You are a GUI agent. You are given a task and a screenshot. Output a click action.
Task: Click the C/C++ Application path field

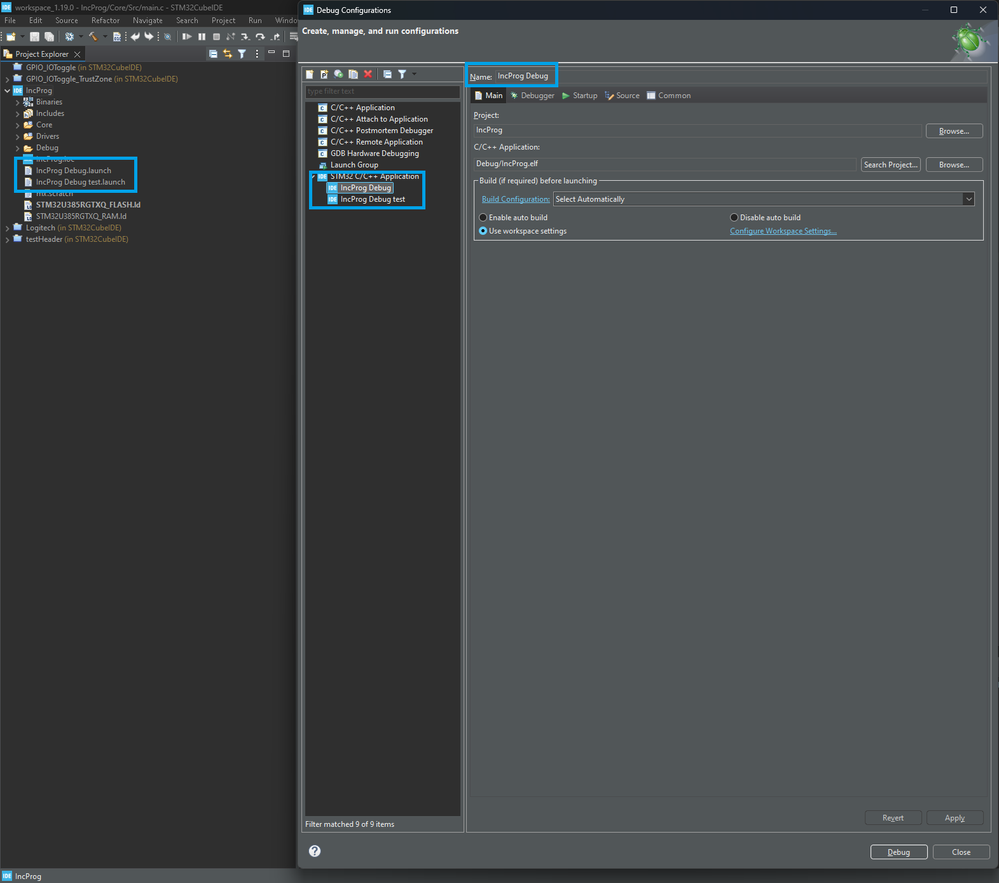665,164
